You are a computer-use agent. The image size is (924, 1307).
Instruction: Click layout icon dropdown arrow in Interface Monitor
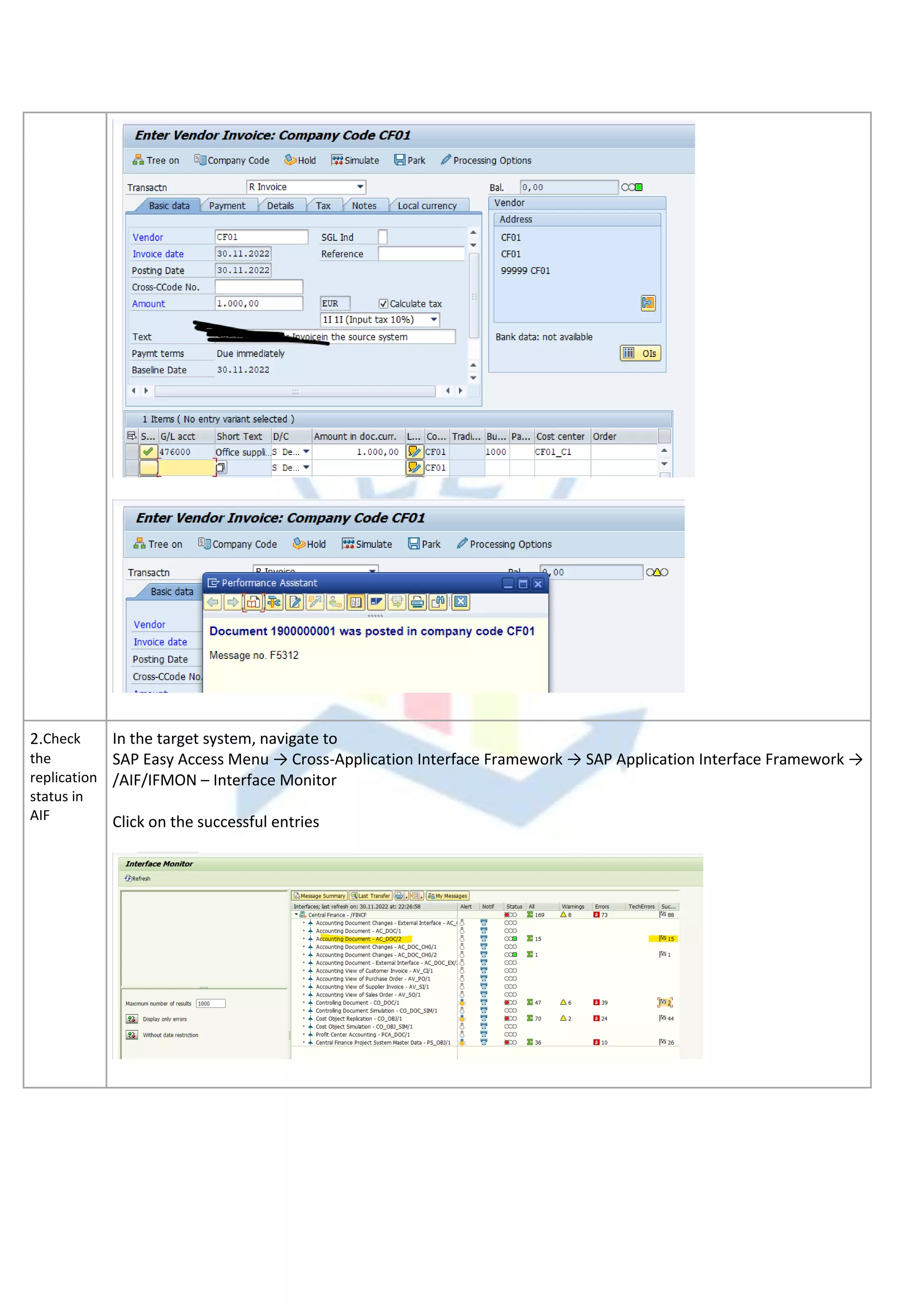[421, 896]
